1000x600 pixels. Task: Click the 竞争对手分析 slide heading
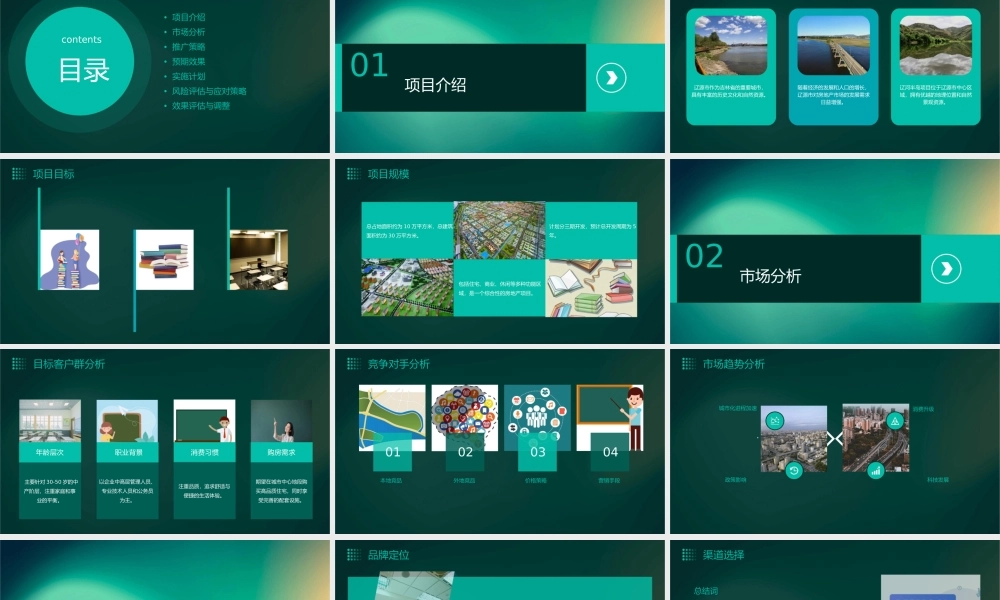[x=399, y=364]
